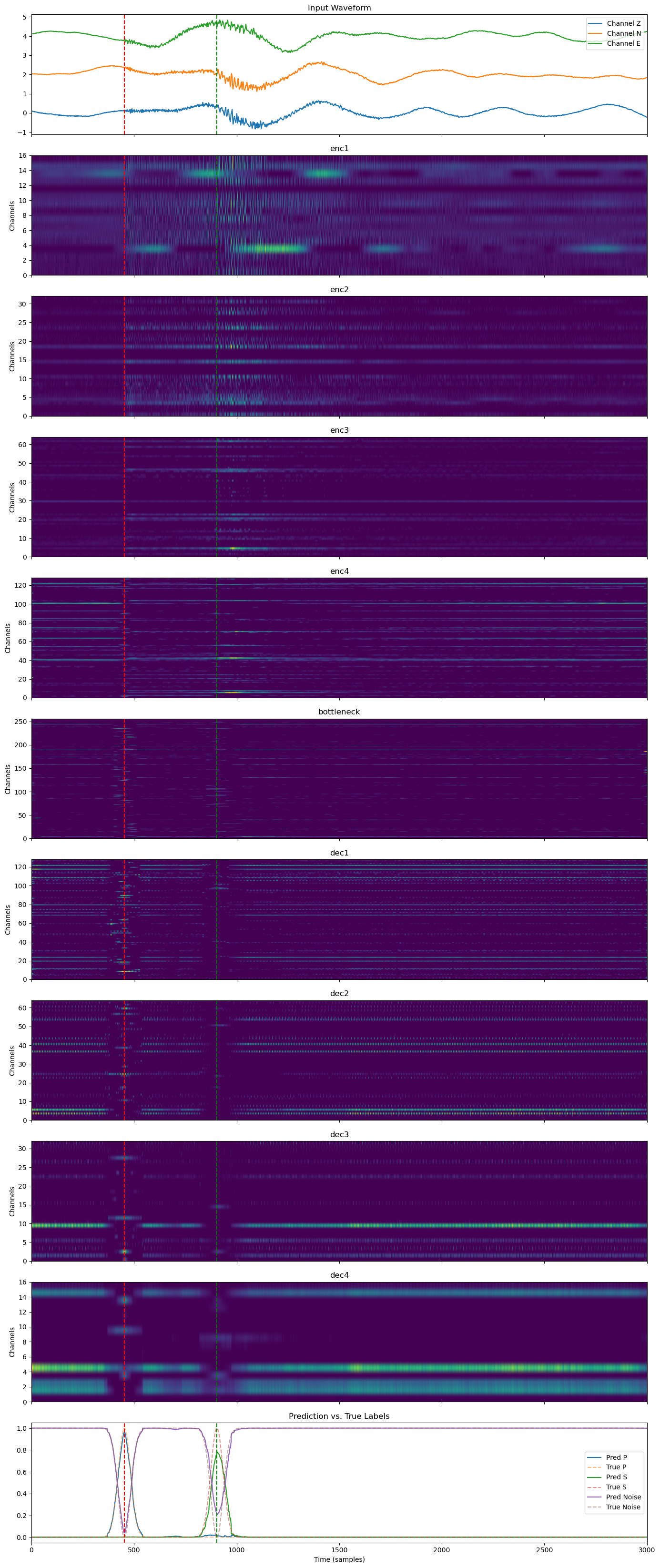Select the 'Channel E' legend label
The image size is (660, 1568).
pyautogui.click(x=623, y=43)
